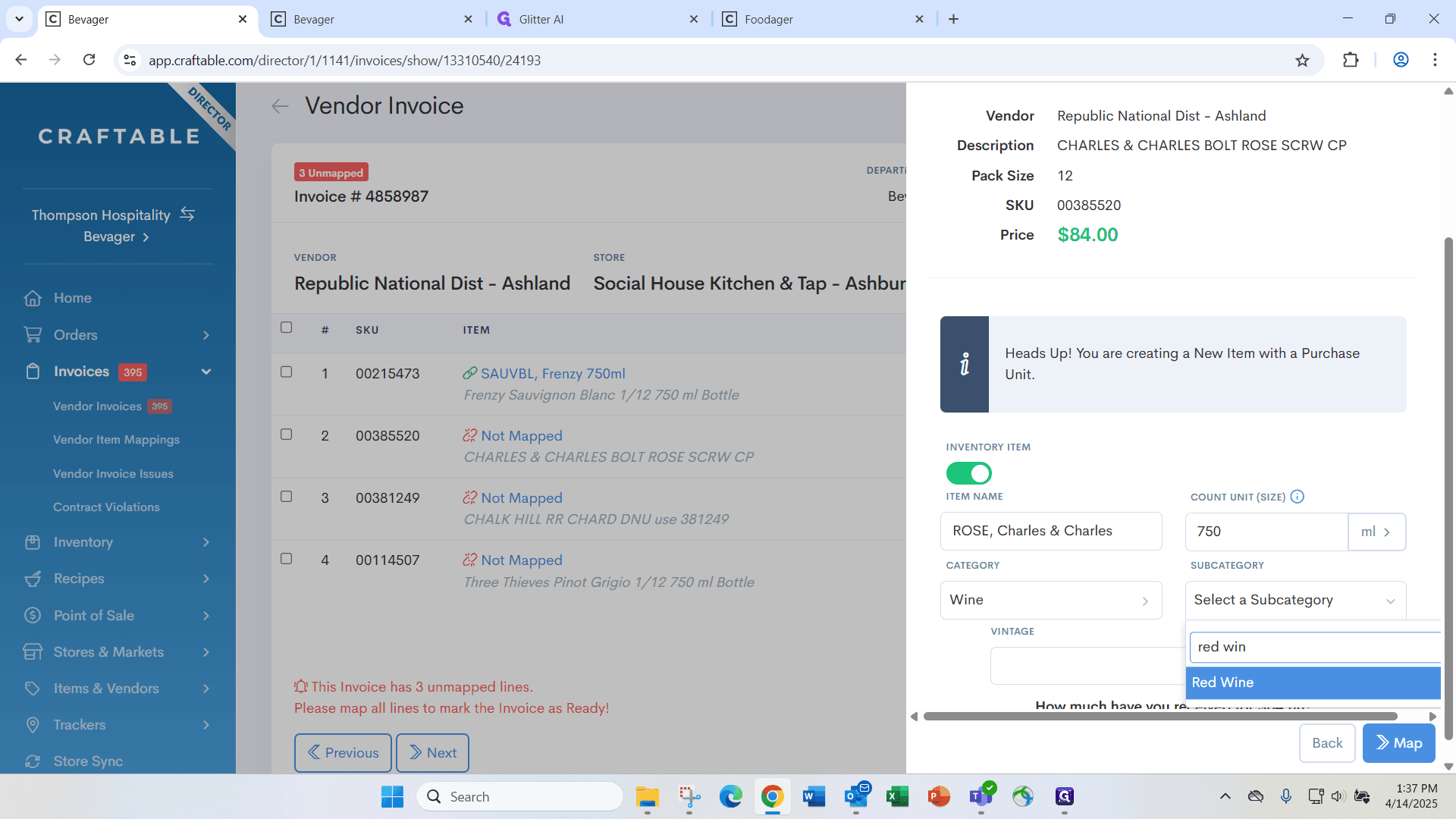Image resolution: width=1456 pixels, height=819 pixels.
Task: Expand the Recipes sidebar section
Action: pos(206,579)
